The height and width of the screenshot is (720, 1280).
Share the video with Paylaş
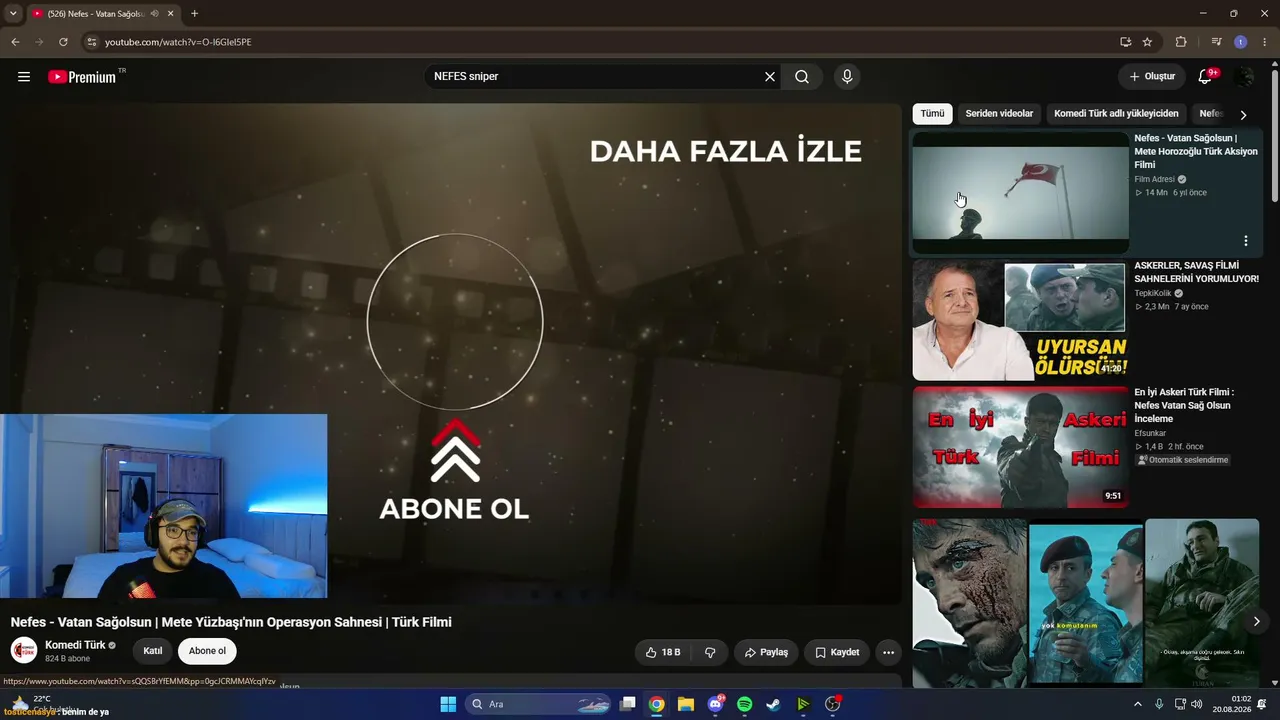coord(766,652)
